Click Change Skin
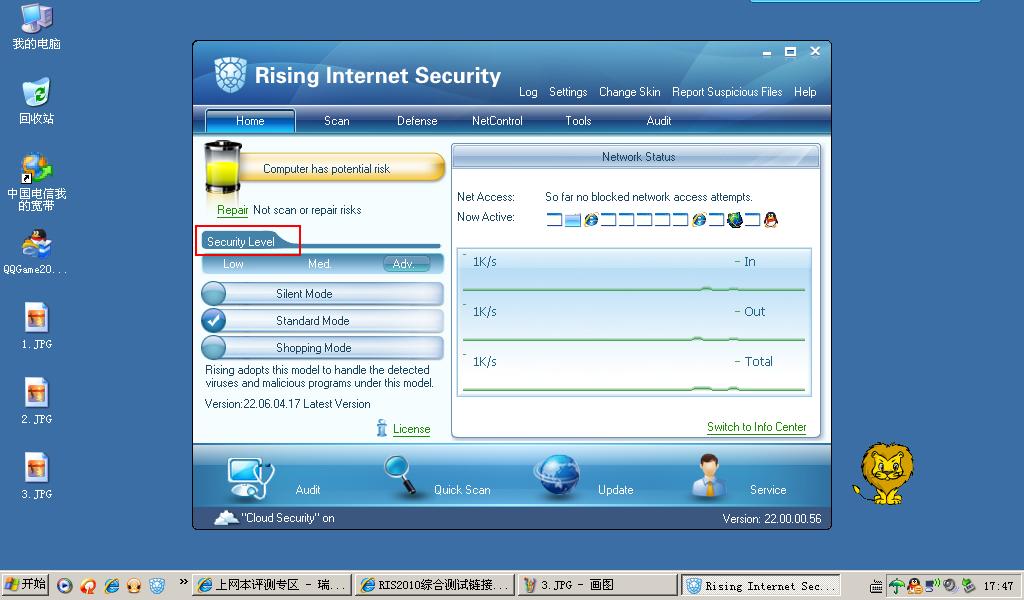Screen dimensions: 1024x600 pos(630,92)
